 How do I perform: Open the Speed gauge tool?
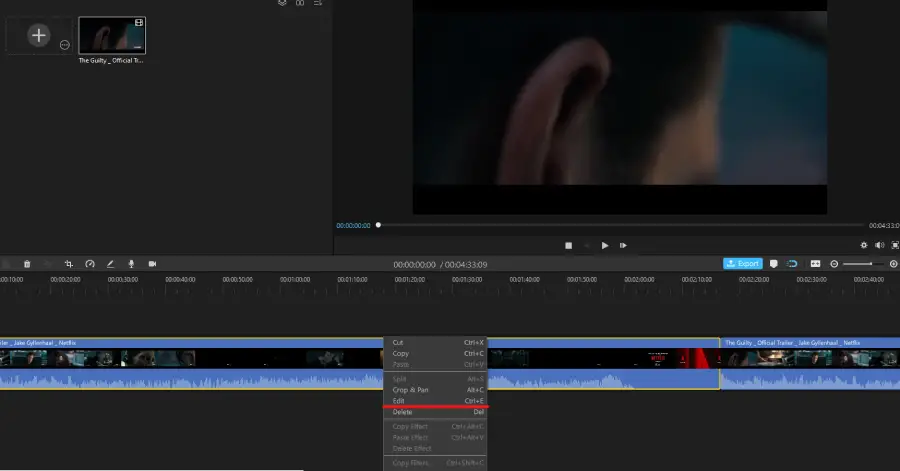(90, 264)
